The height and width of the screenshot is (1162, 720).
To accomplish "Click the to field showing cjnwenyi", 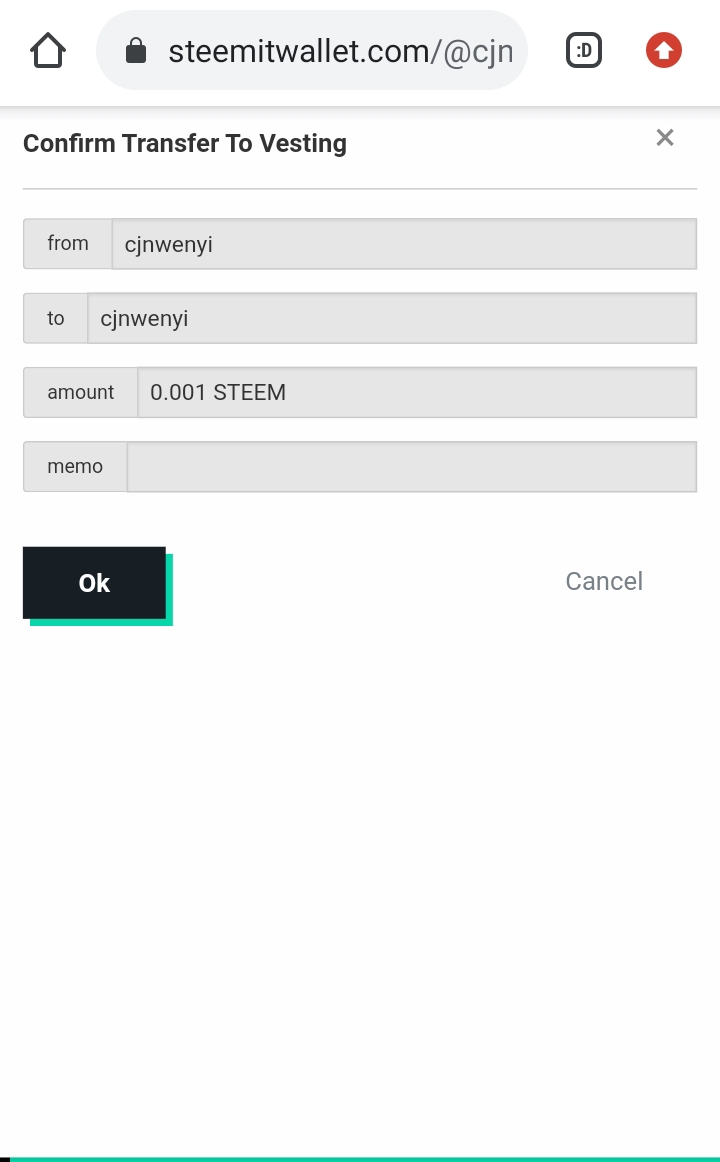I will pos(391,318).
